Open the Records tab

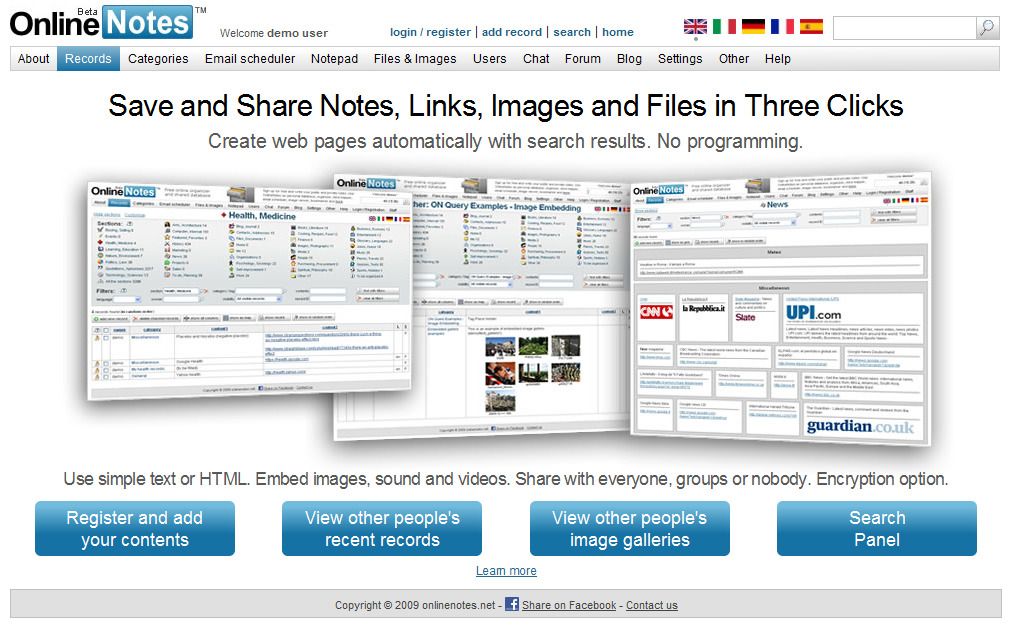[88, 58]
